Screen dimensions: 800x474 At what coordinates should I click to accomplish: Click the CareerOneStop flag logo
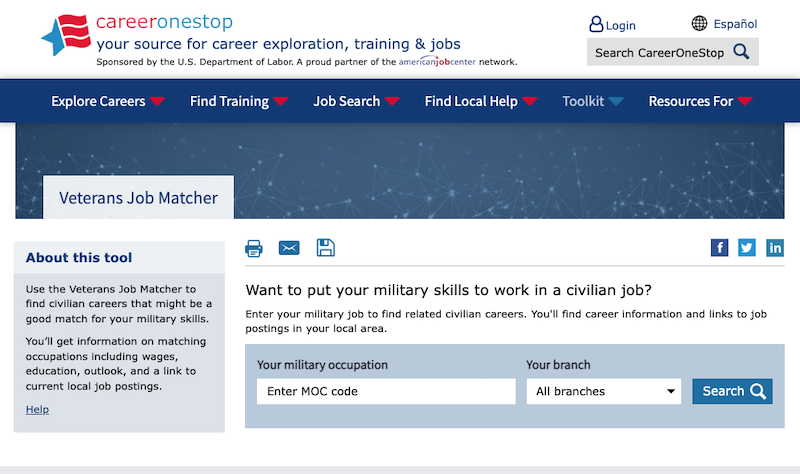[66, 35]
